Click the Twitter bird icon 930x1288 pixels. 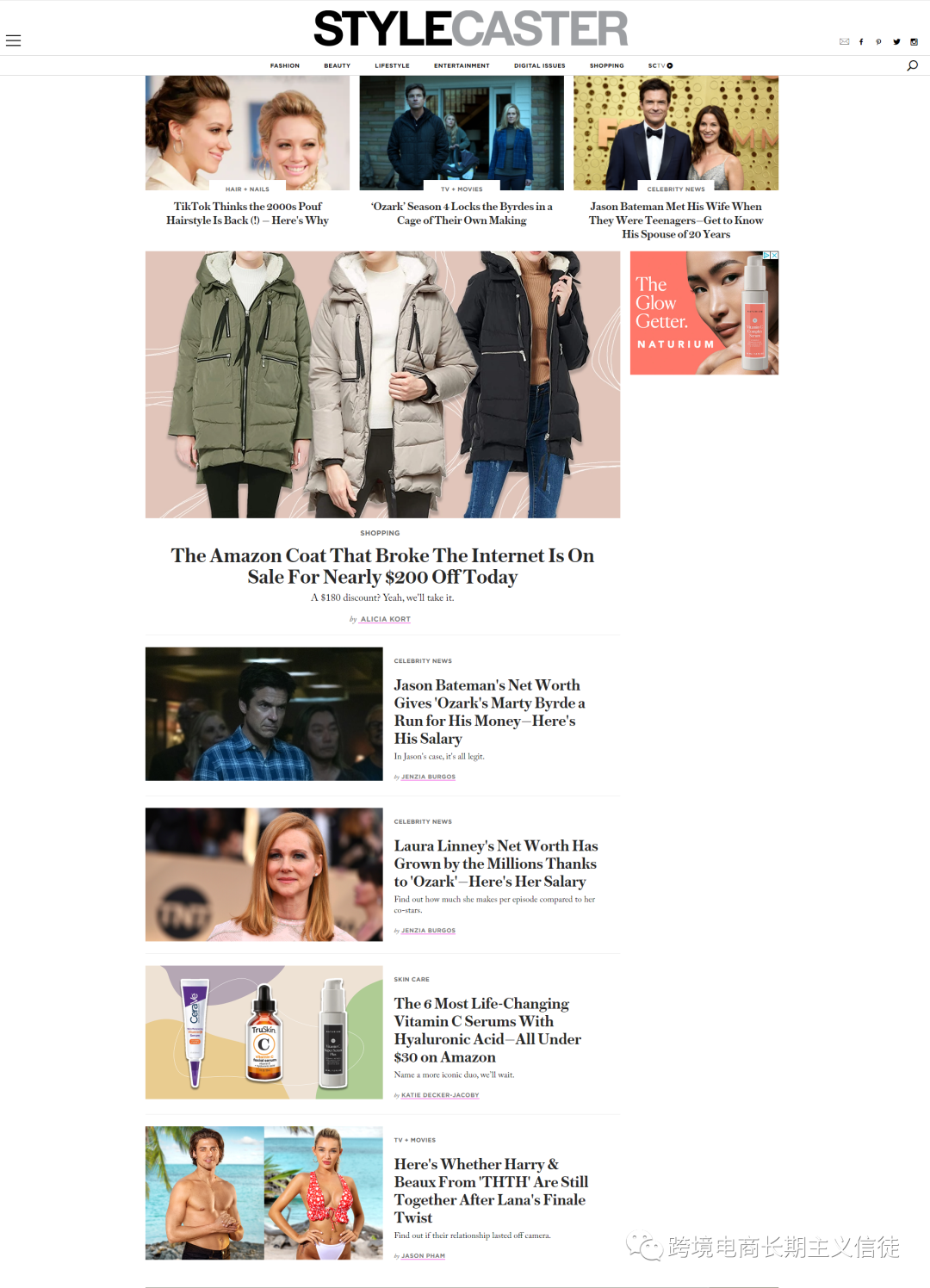896,41
